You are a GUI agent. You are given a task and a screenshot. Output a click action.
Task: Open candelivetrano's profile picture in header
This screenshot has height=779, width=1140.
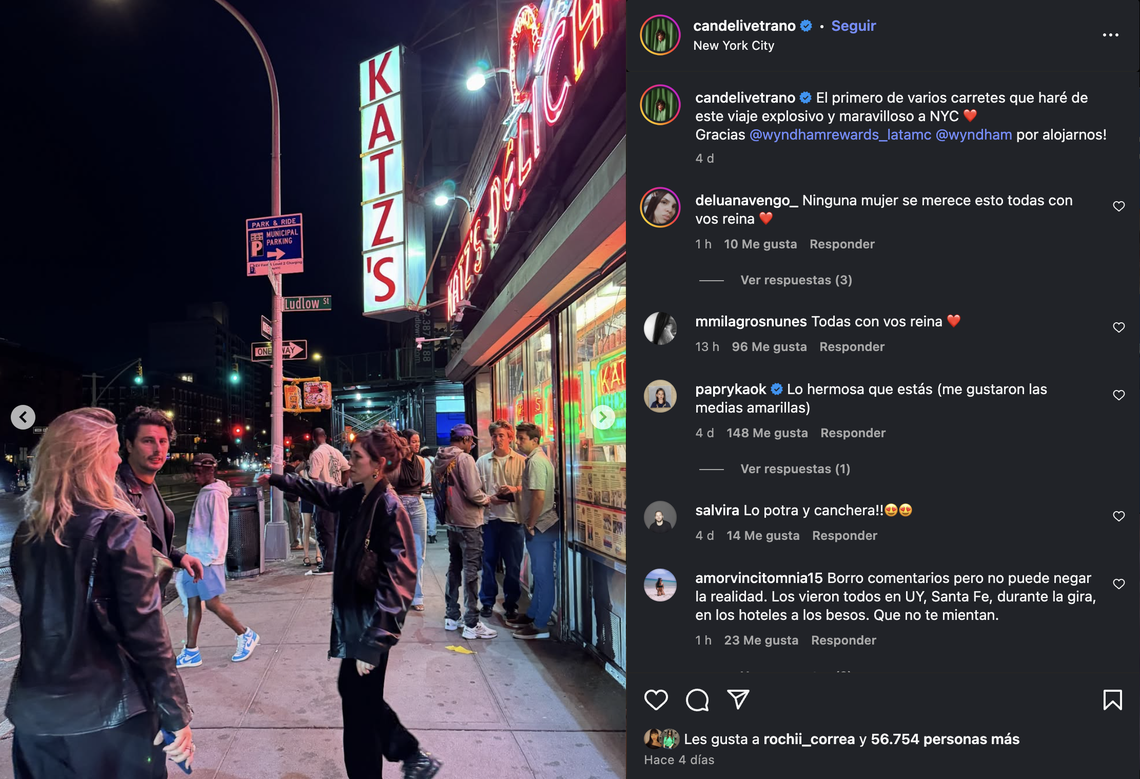pos(660,34)
